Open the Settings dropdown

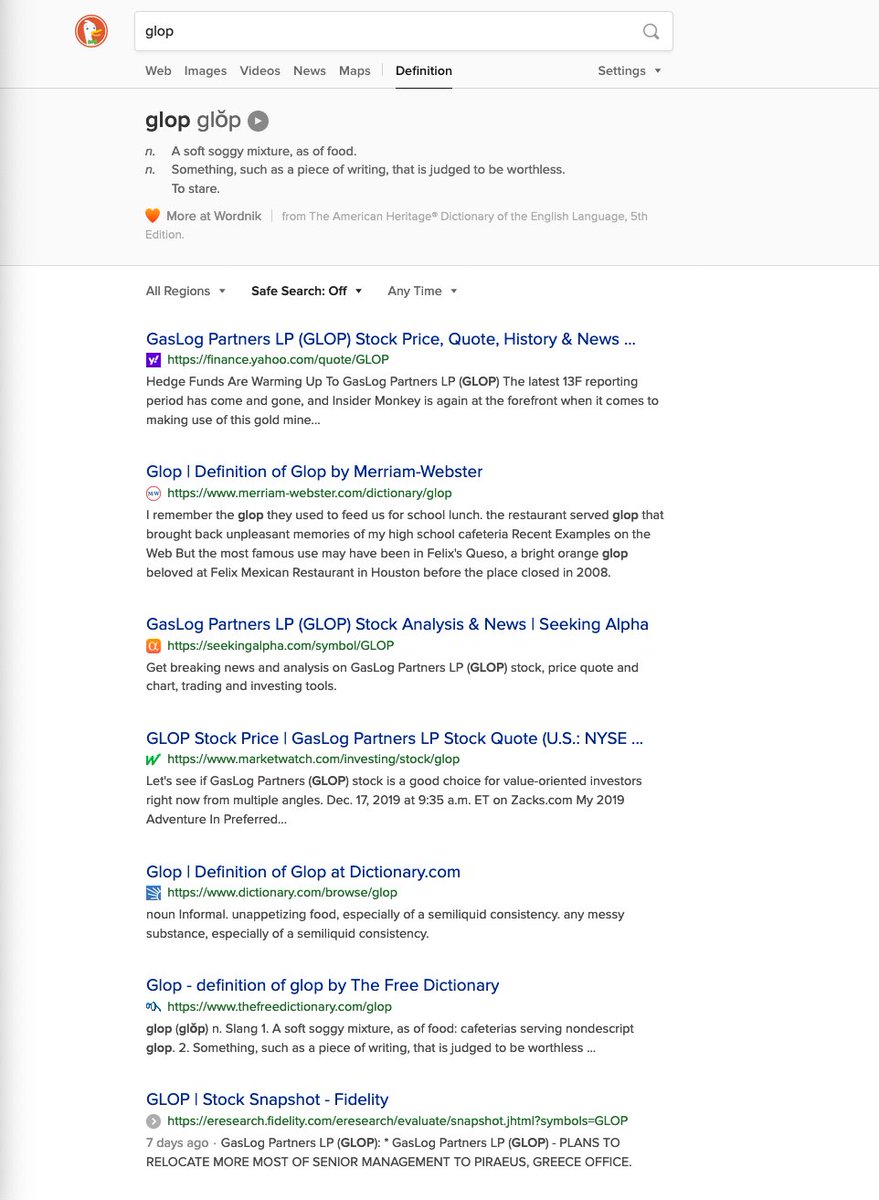tap(630, 71)
